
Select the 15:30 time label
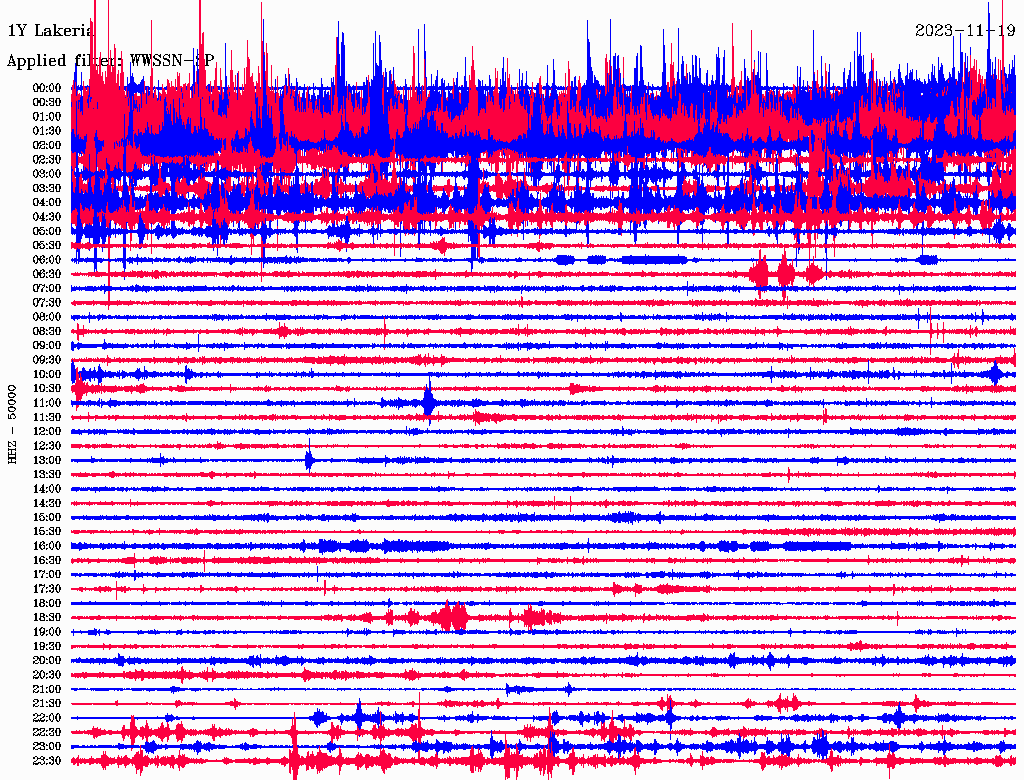(47, 532)
